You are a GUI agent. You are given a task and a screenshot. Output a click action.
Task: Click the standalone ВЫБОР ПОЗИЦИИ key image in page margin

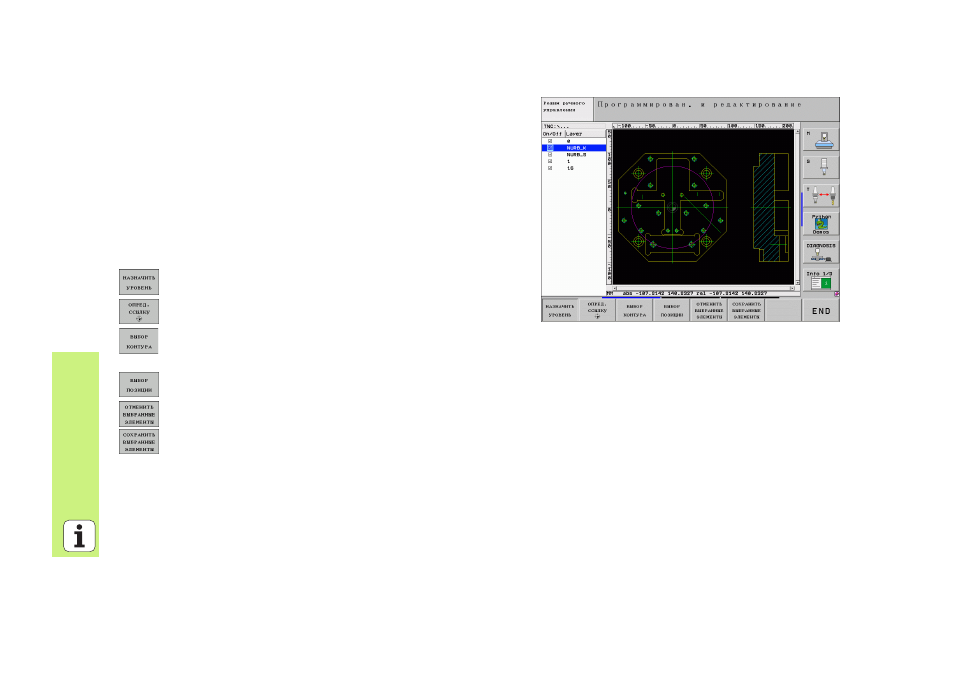(139, 385)
